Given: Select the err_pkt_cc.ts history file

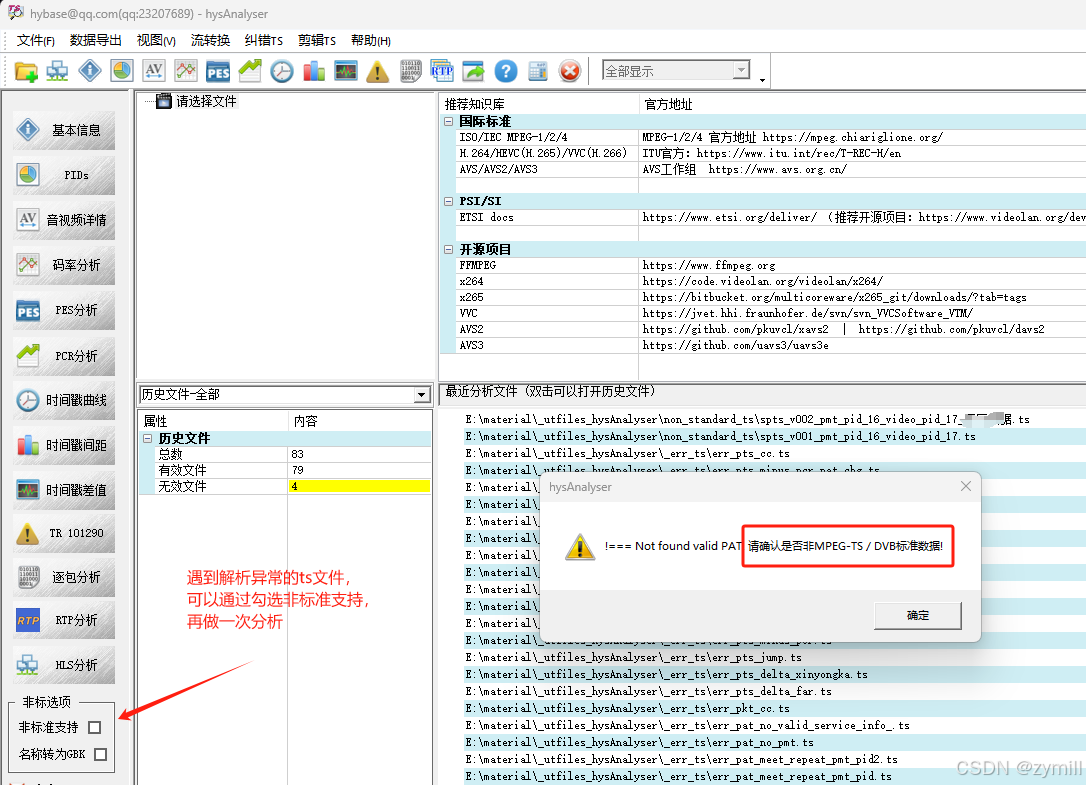Looking at the screenshot, I should point(627,708).
